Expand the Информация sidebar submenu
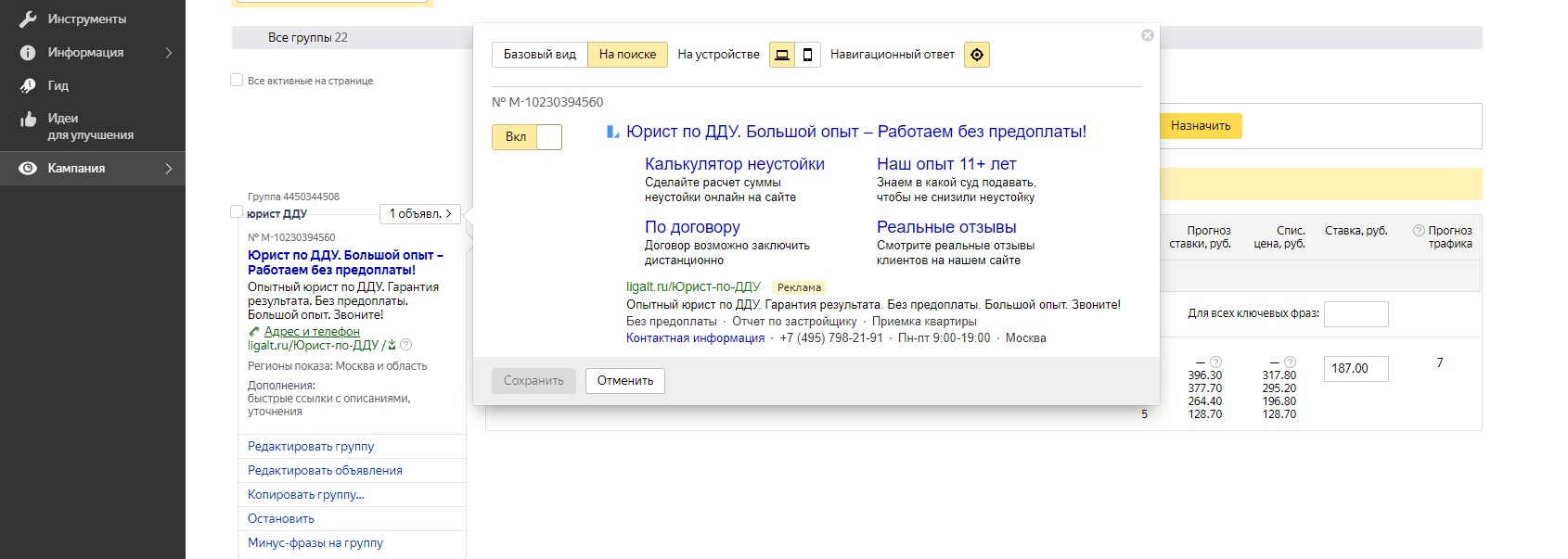 click(x=169, y=53)
